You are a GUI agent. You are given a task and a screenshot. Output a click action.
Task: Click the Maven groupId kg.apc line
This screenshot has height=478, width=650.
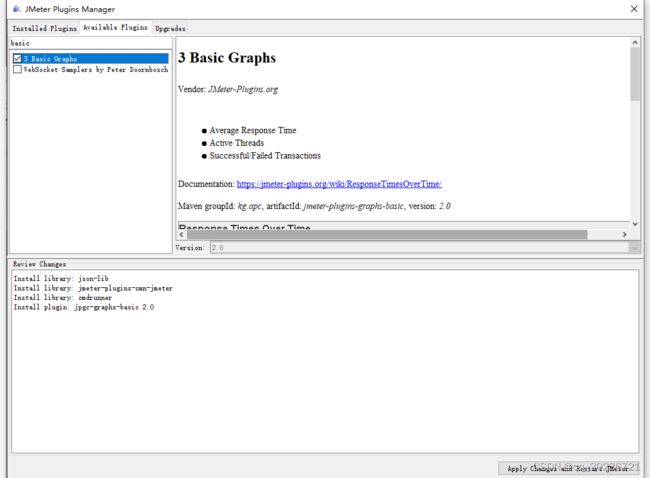click(x=314, y=206)
